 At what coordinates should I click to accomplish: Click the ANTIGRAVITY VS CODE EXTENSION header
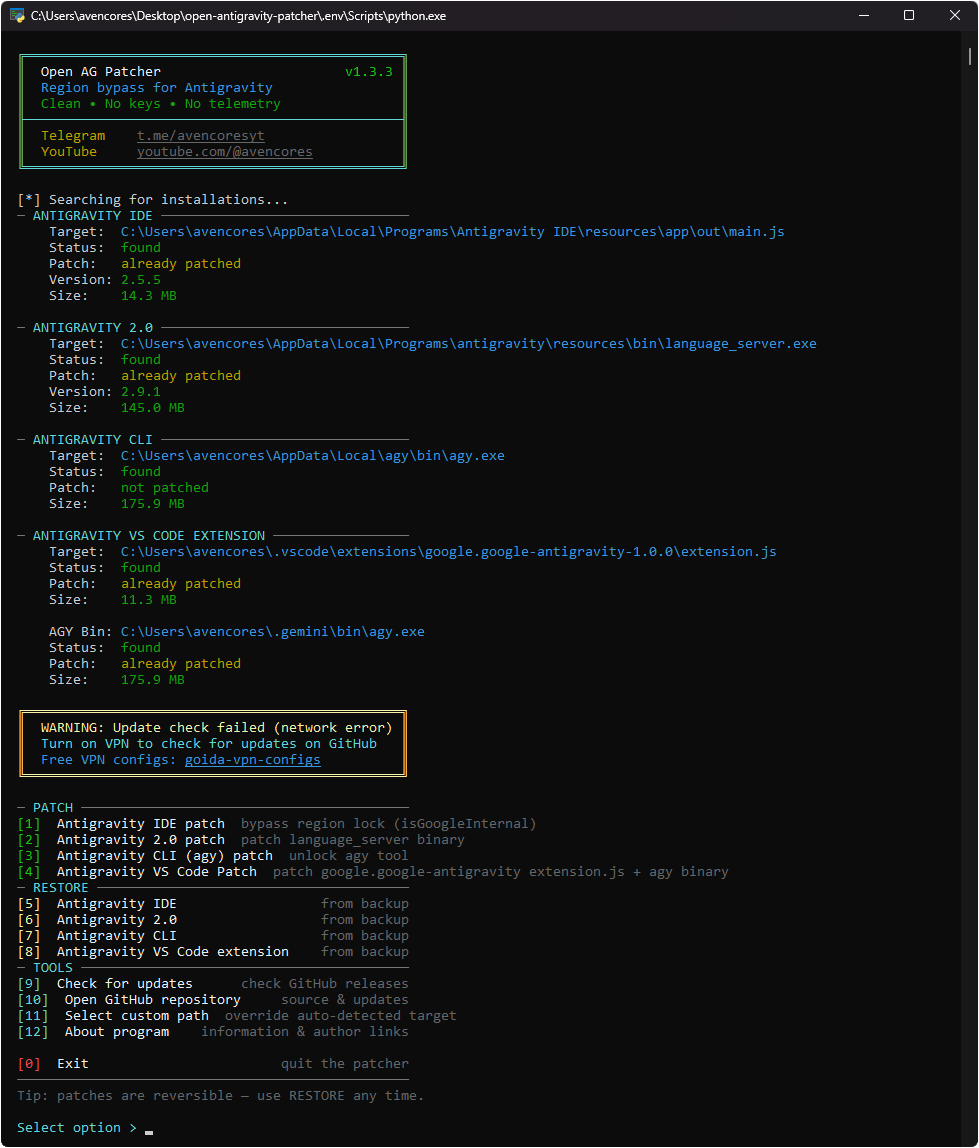click(x=149, y=535)
